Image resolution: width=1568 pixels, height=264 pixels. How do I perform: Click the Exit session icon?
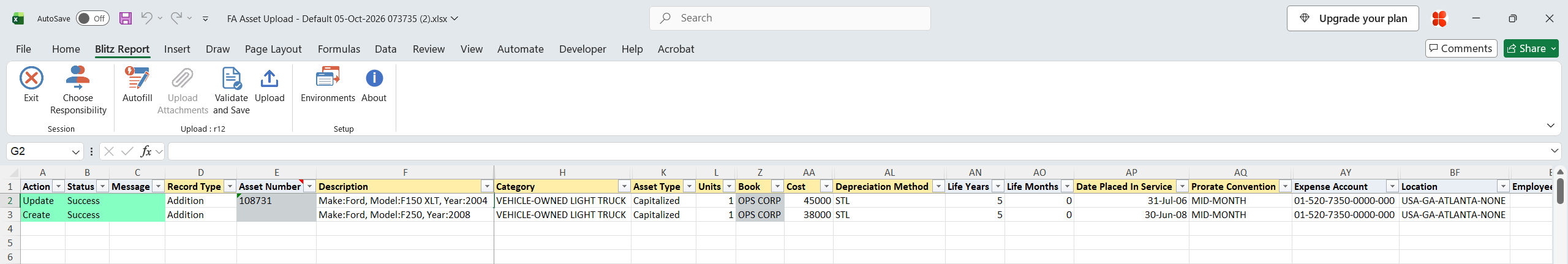coord(31,78)
